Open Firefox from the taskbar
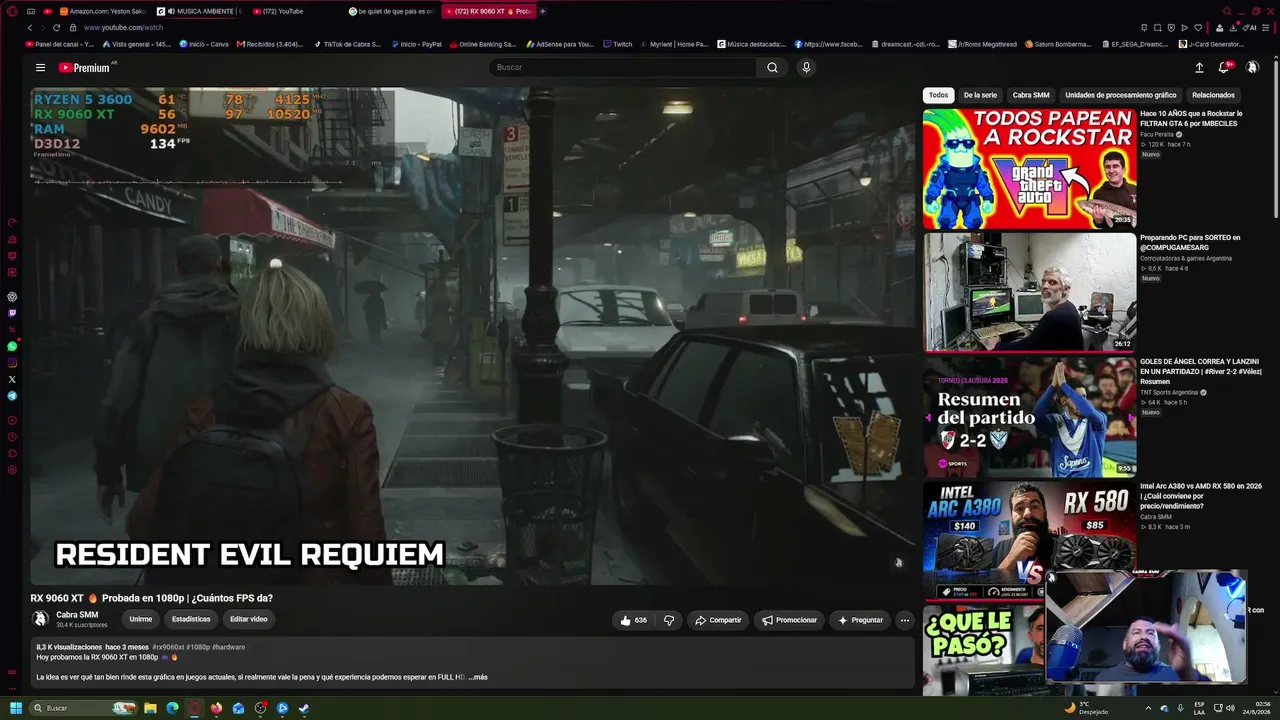1280x720 pixels. point(216,708)
